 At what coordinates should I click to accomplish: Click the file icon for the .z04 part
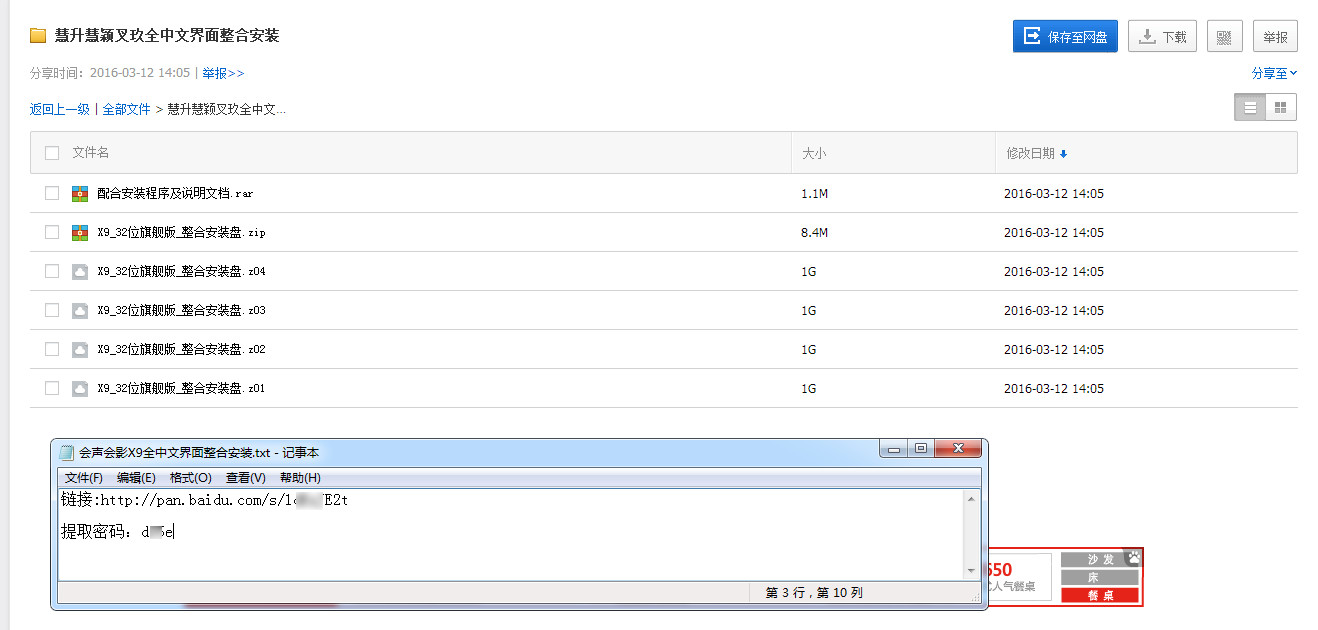click(80, 272)
